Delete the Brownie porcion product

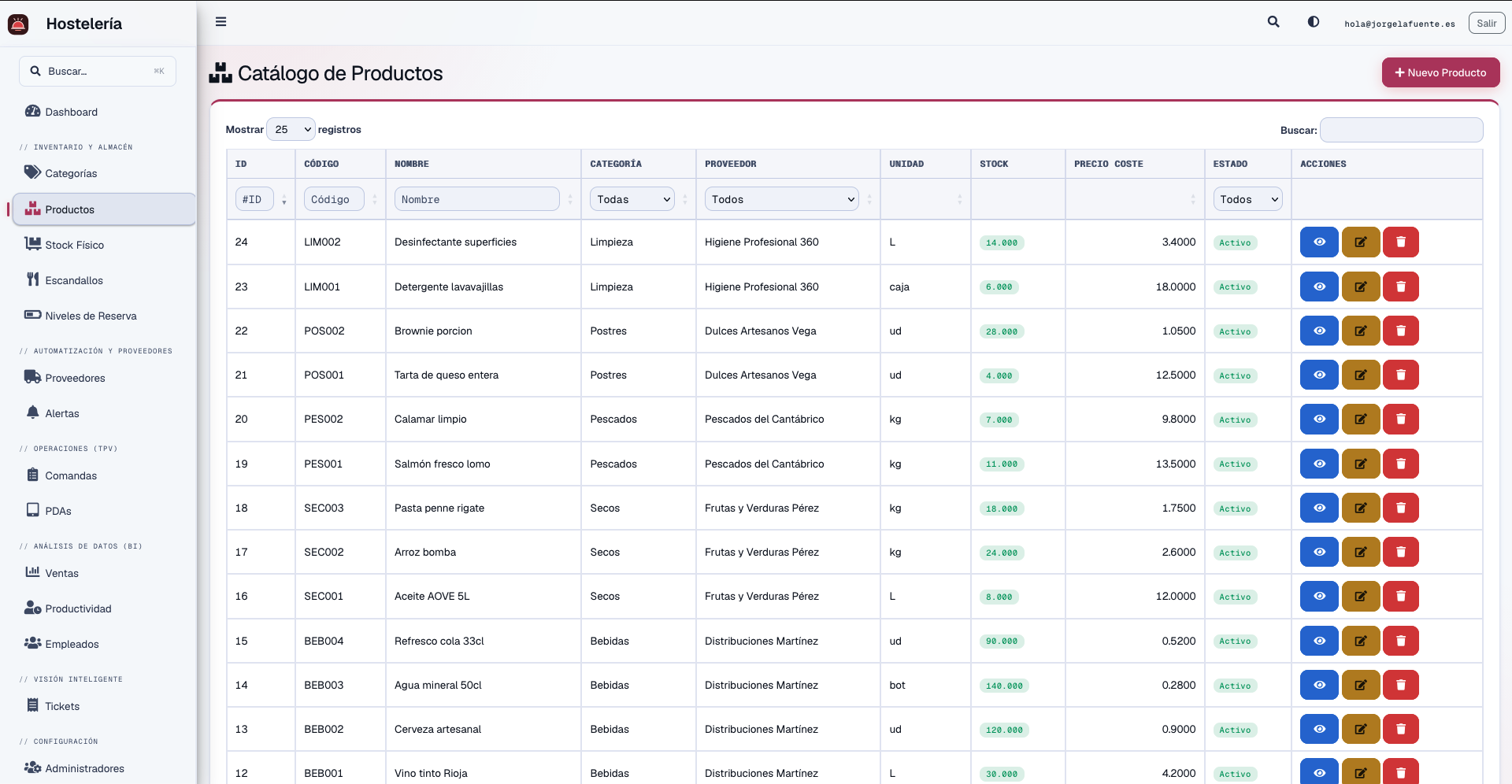(1400, 331)
